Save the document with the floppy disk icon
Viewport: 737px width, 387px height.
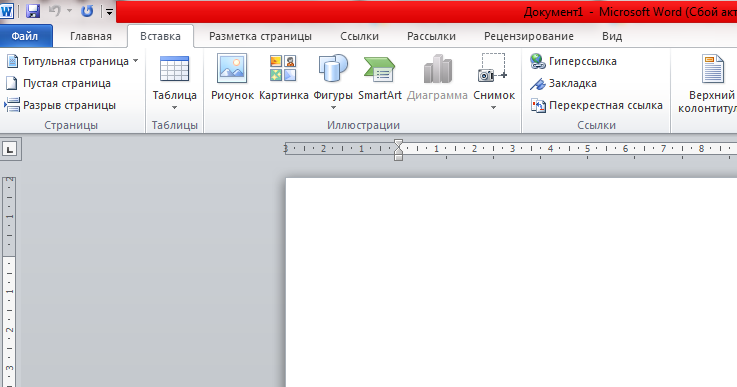[x=33, y=11]
